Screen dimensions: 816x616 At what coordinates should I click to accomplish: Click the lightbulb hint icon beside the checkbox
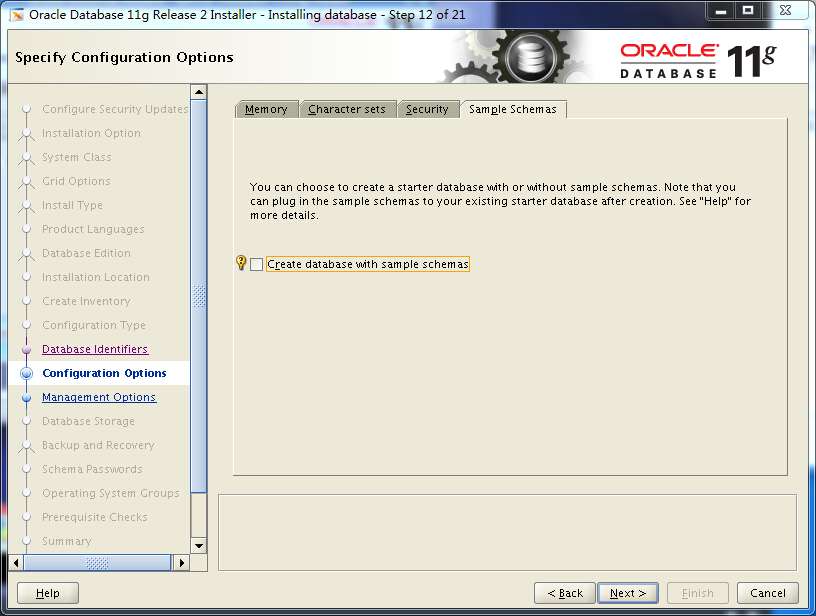[x=240, y=263]
